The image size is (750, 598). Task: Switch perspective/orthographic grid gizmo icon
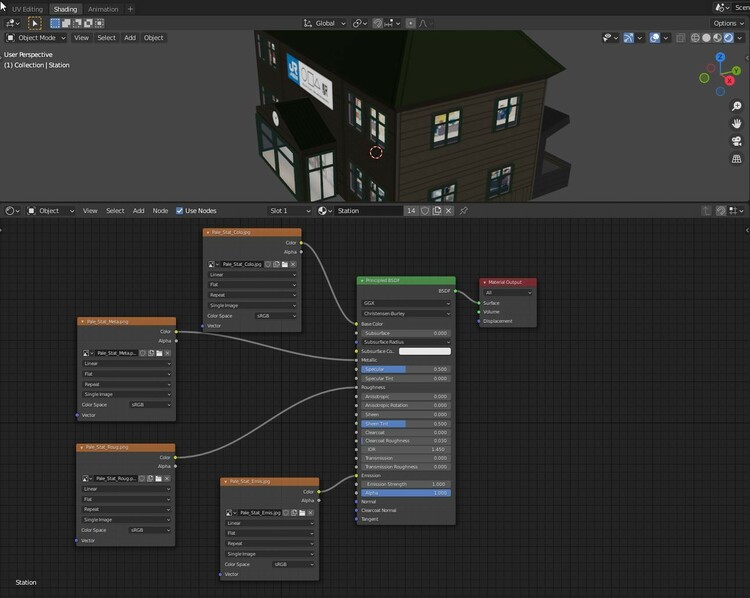coord(737,159)
